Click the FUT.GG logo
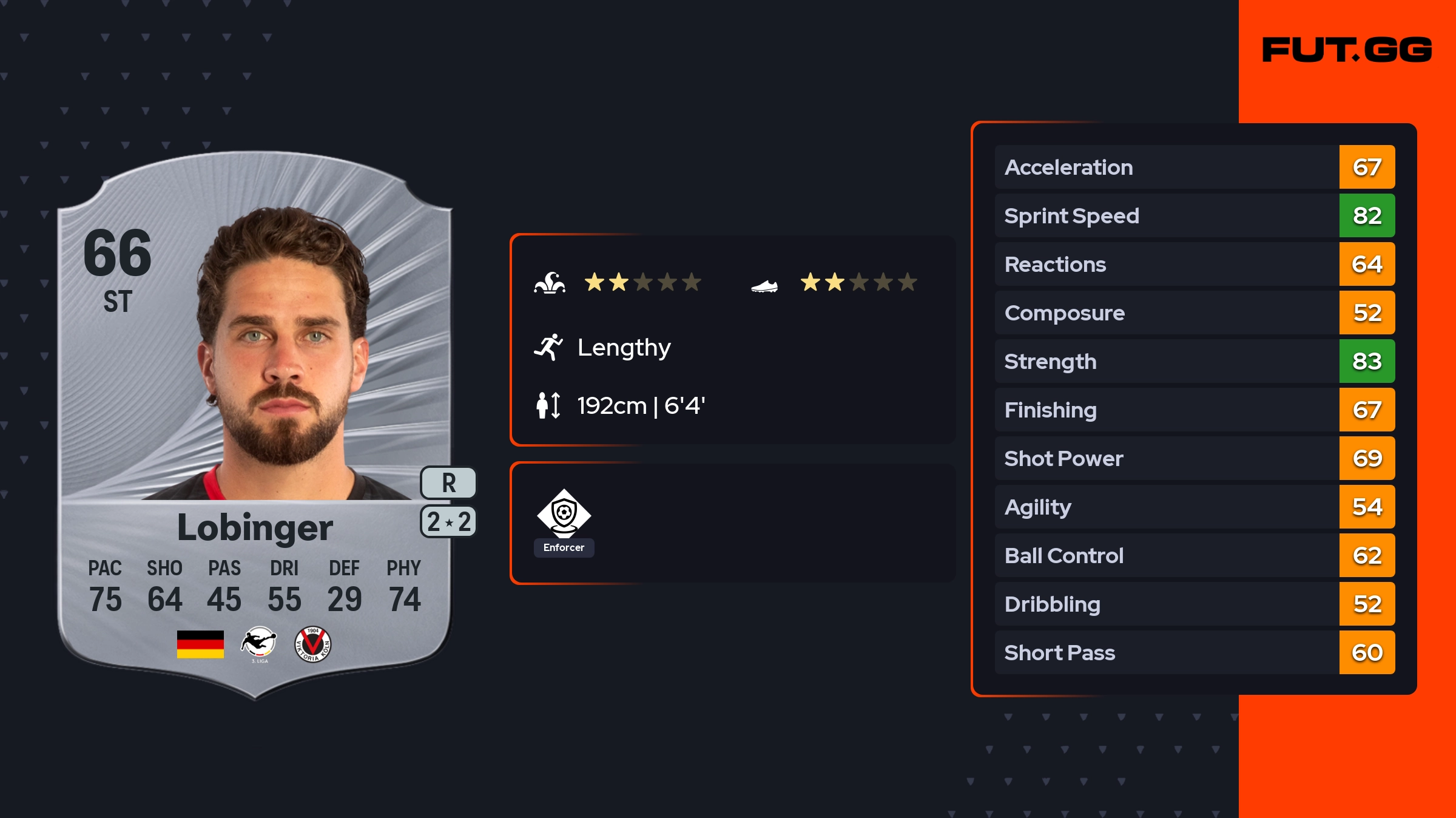The image size is (1456, 818). (x=1347, y=50)
